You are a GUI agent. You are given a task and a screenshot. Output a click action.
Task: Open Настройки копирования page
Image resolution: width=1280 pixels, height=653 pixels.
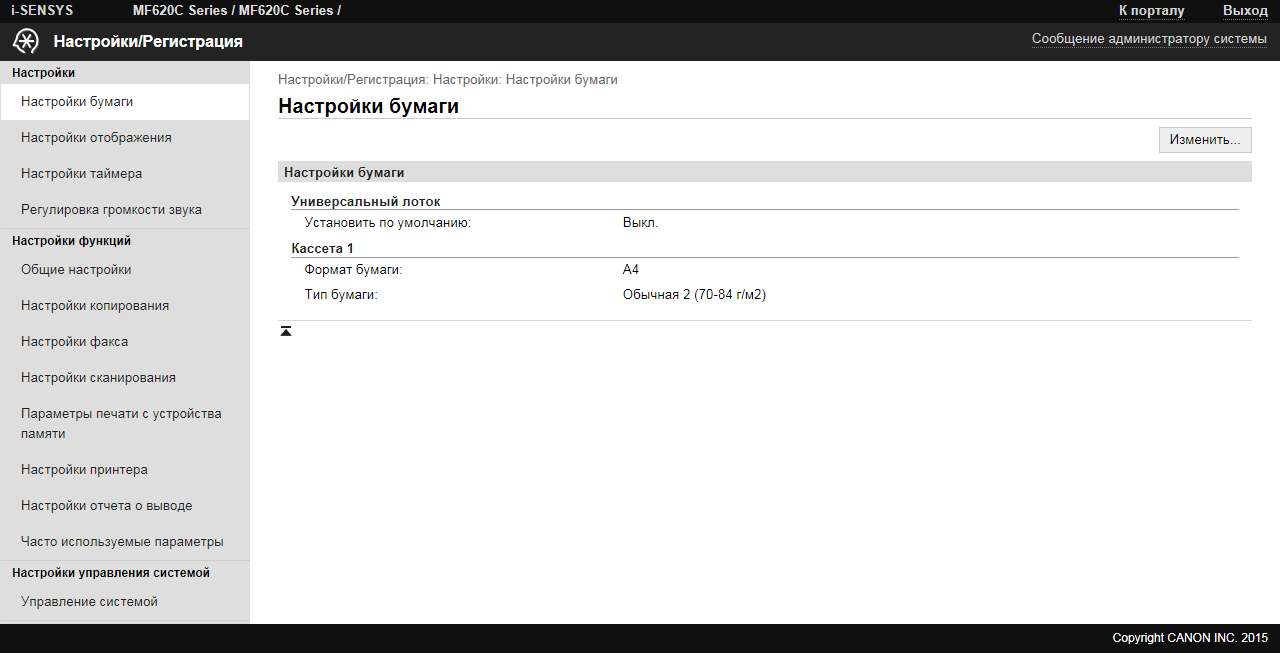[95, 306]
